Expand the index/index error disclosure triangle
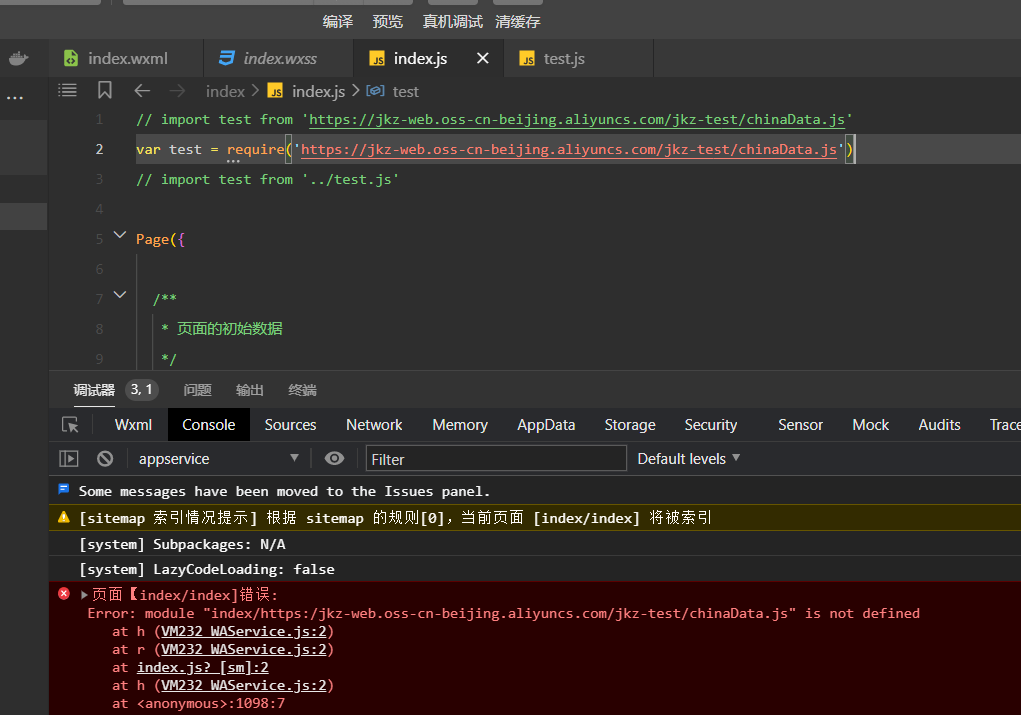 [x=84, y=595]
